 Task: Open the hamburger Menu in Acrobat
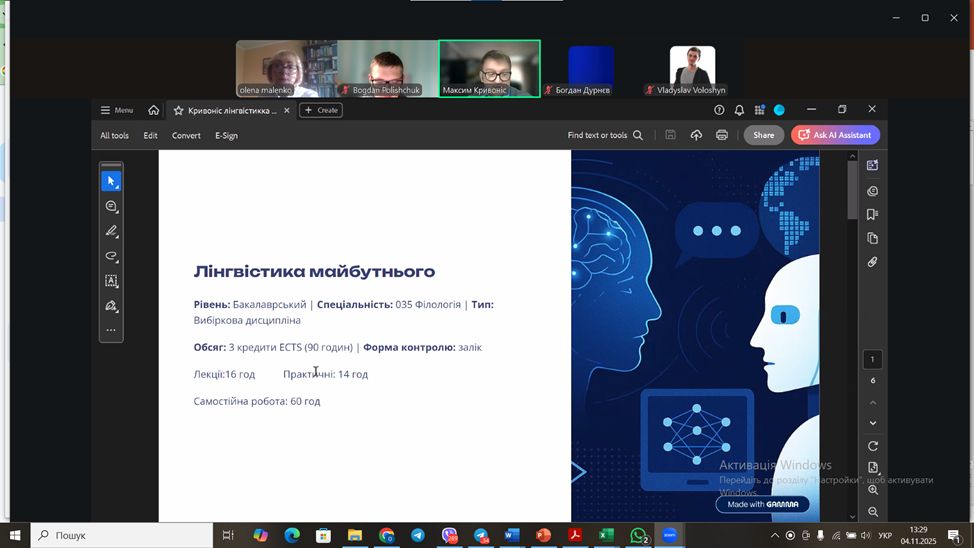(x=117, y=110)
